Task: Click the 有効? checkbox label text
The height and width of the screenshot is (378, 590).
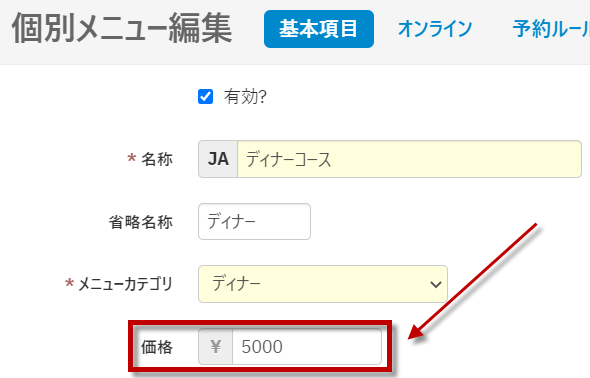Action: click(245, 97)
